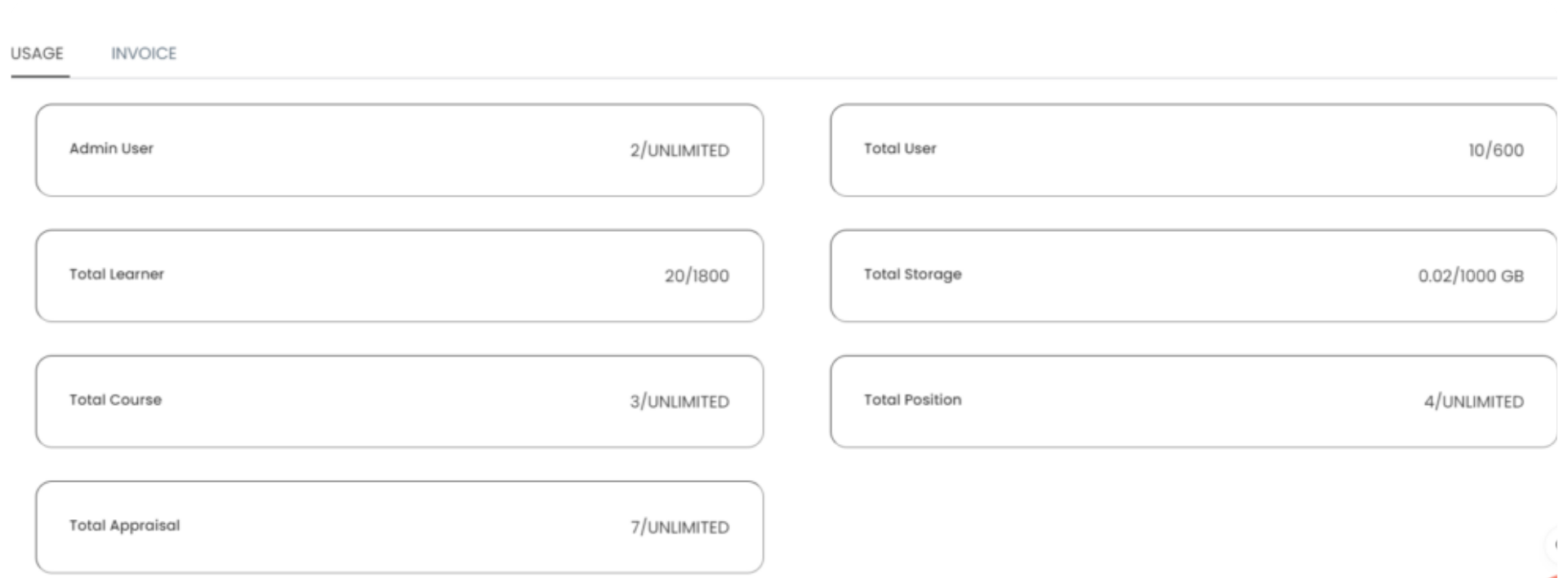Click the 20/1800 learner count

coord(696,276)
